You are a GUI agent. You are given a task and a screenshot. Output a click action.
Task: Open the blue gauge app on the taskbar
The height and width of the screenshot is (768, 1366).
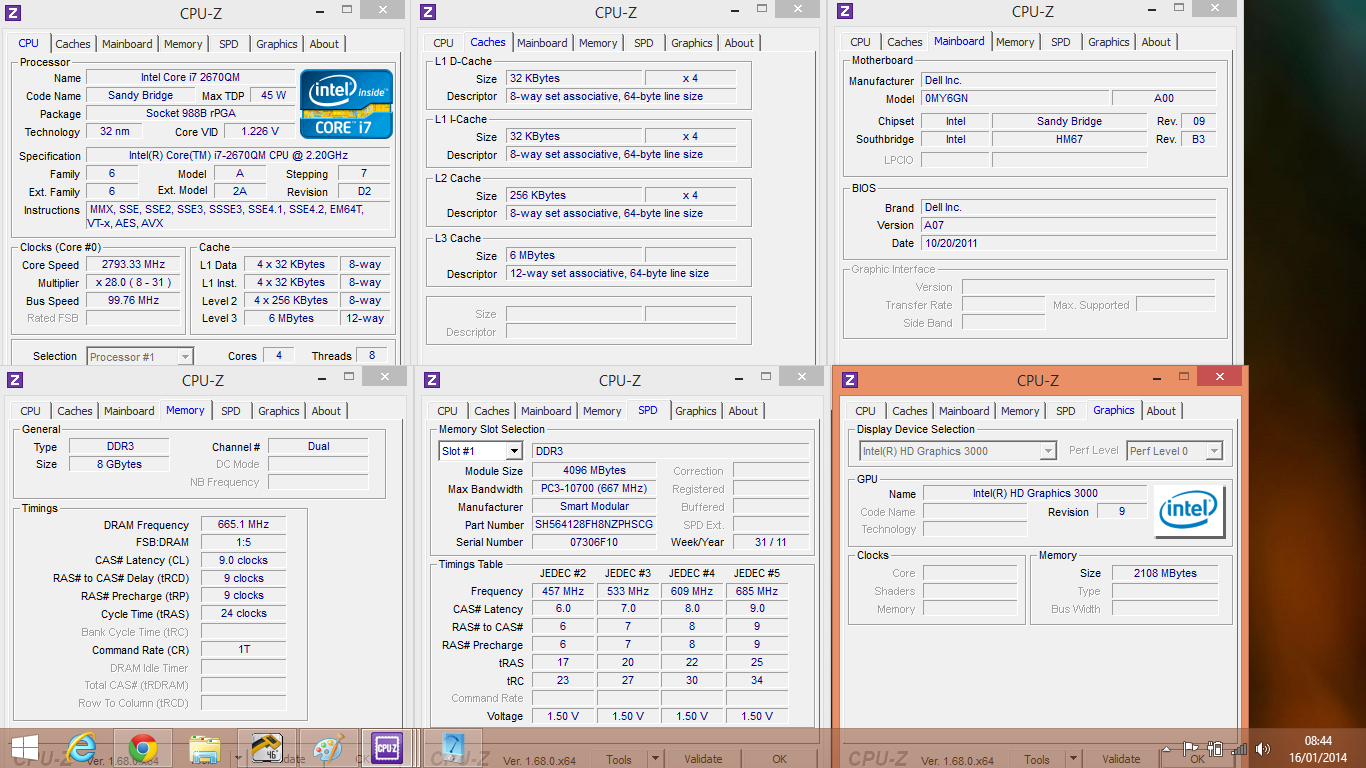[452, 748]
